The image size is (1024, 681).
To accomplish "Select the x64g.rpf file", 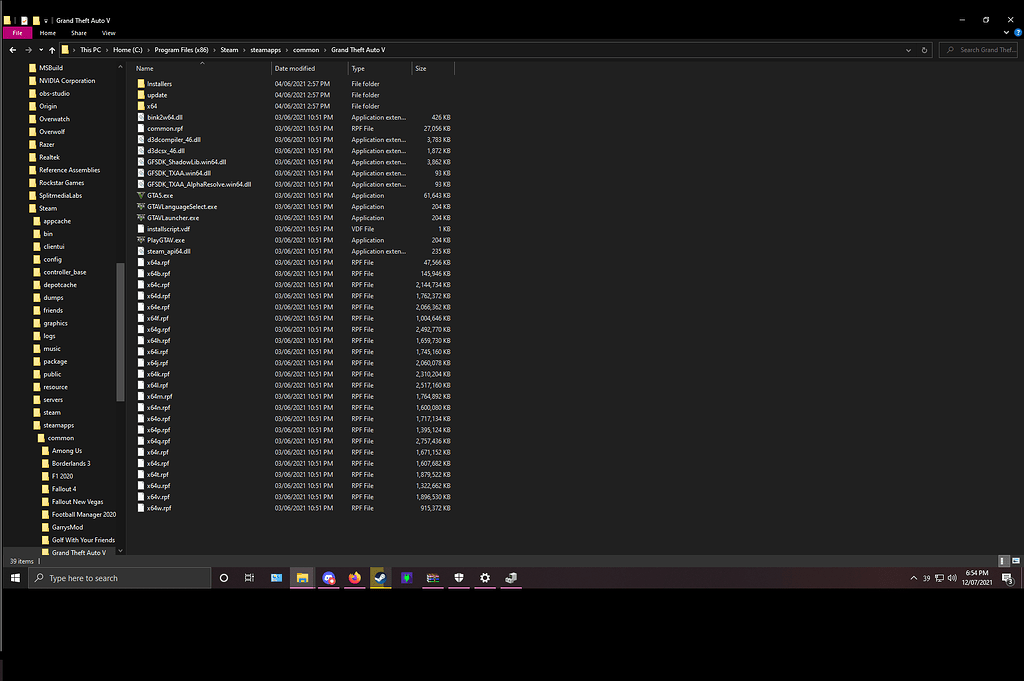I will coord(159,330).
